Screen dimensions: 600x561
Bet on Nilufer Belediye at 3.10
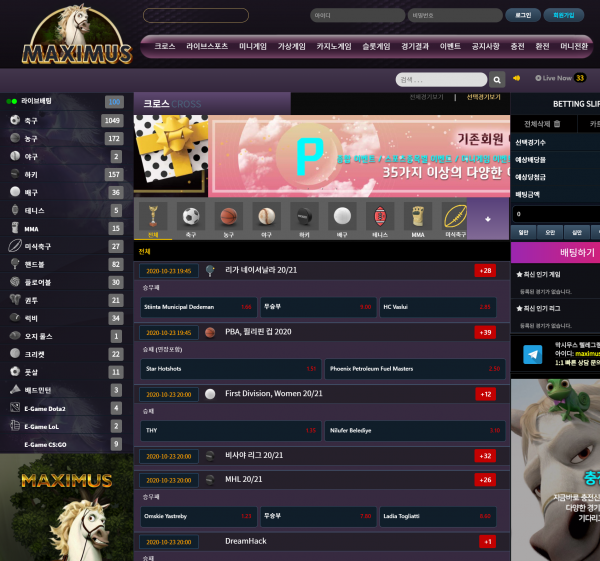(415, 431)
